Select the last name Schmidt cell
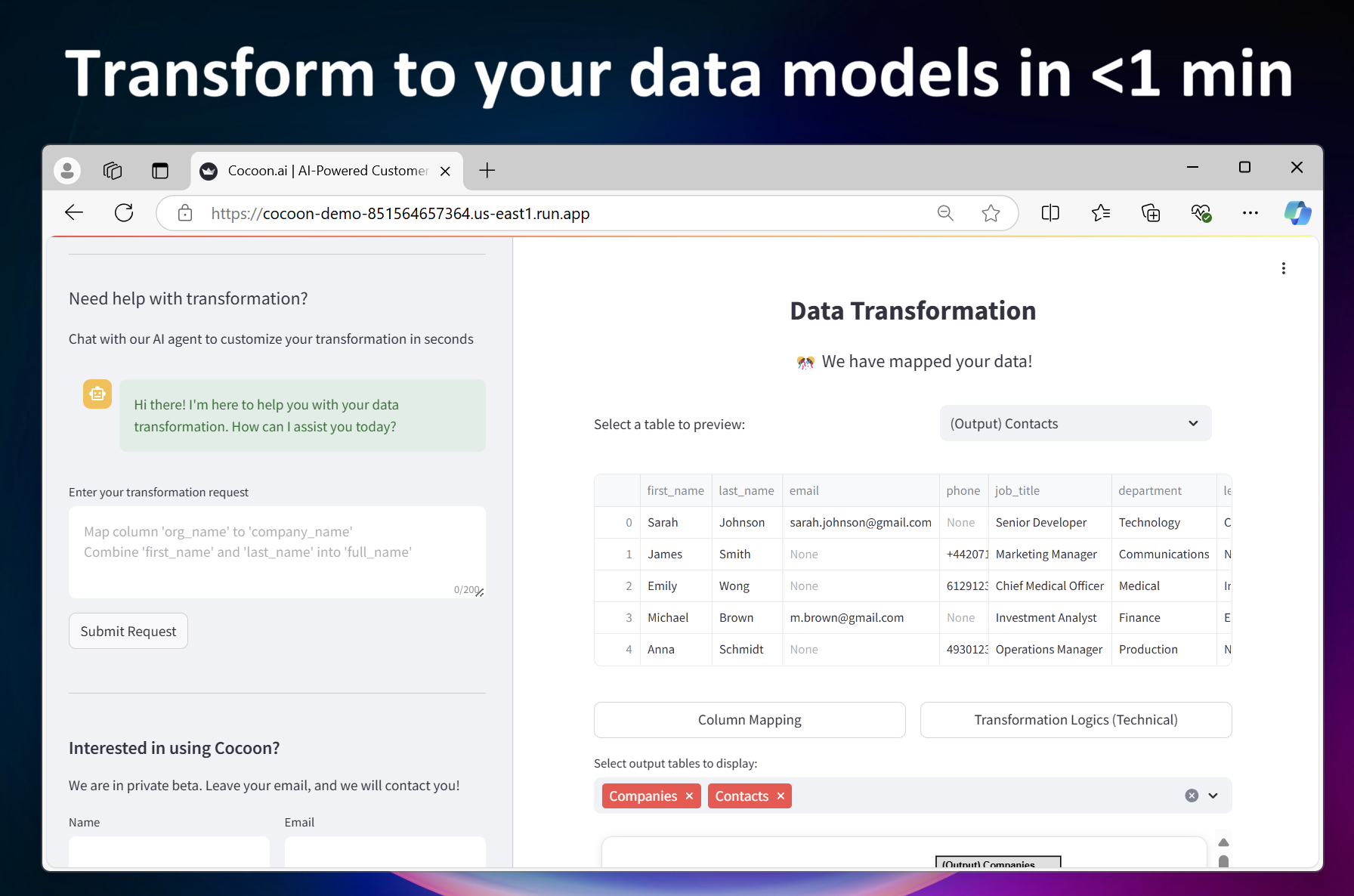 pos(747,649)
